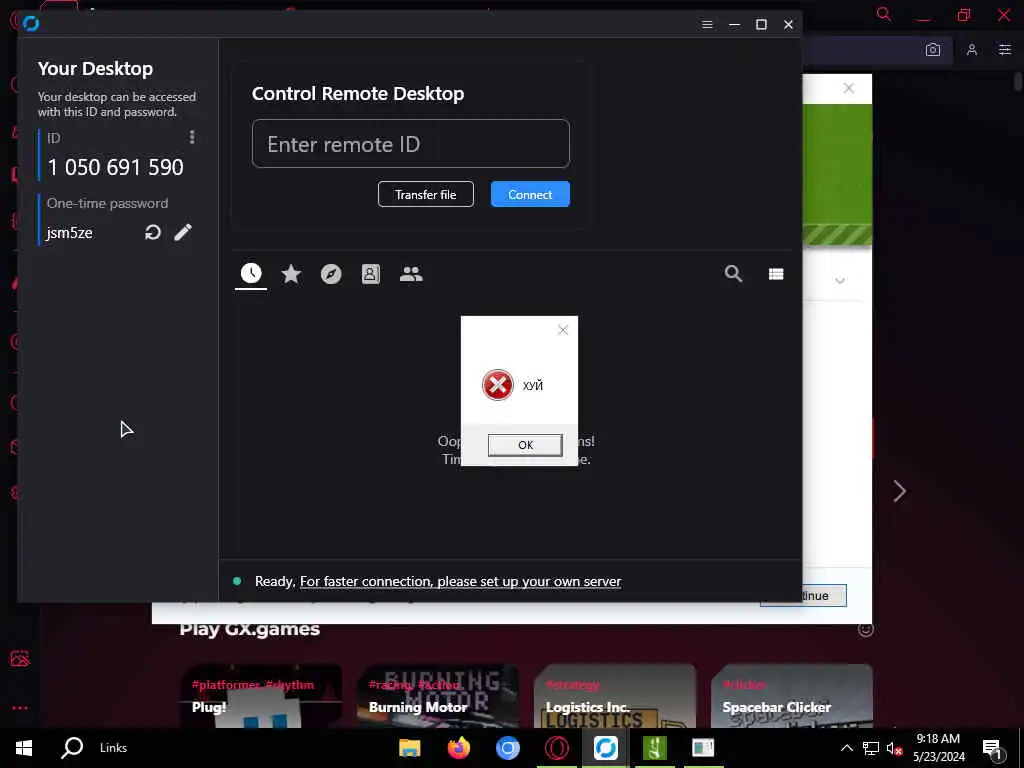Close the error message dialog
The image size is (1024, 768).
[563, 330]
